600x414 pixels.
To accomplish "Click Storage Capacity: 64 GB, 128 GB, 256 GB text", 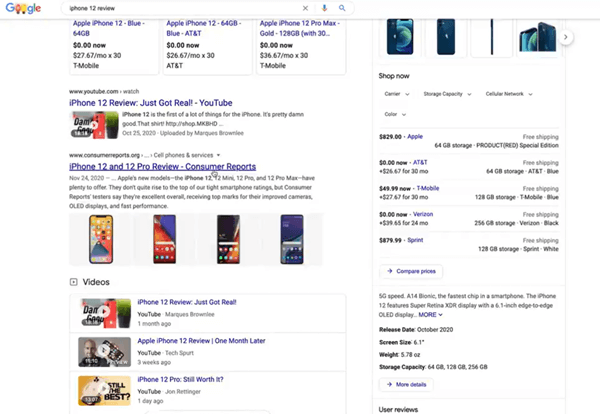I will 433,367.
